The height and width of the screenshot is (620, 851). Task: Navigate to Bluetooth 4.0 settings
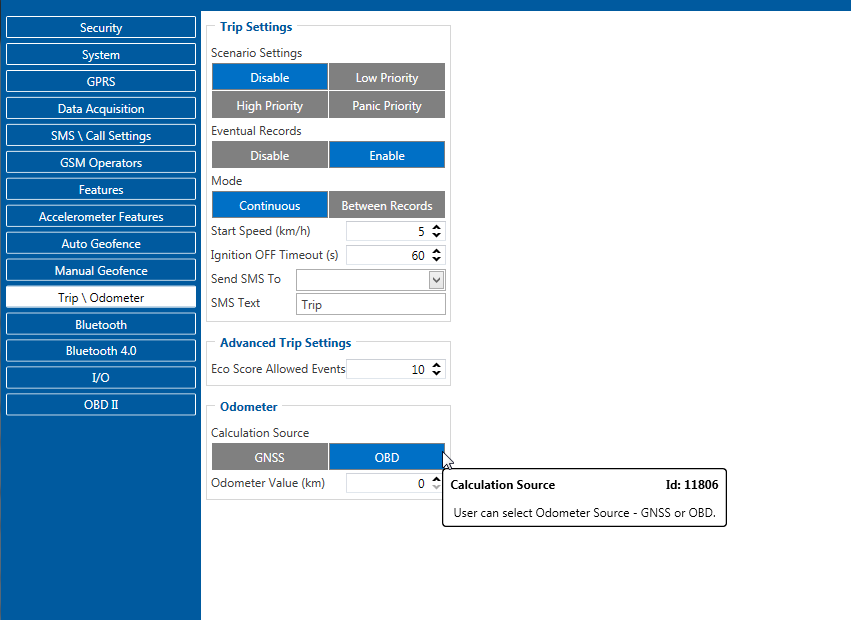pos(101,351)
